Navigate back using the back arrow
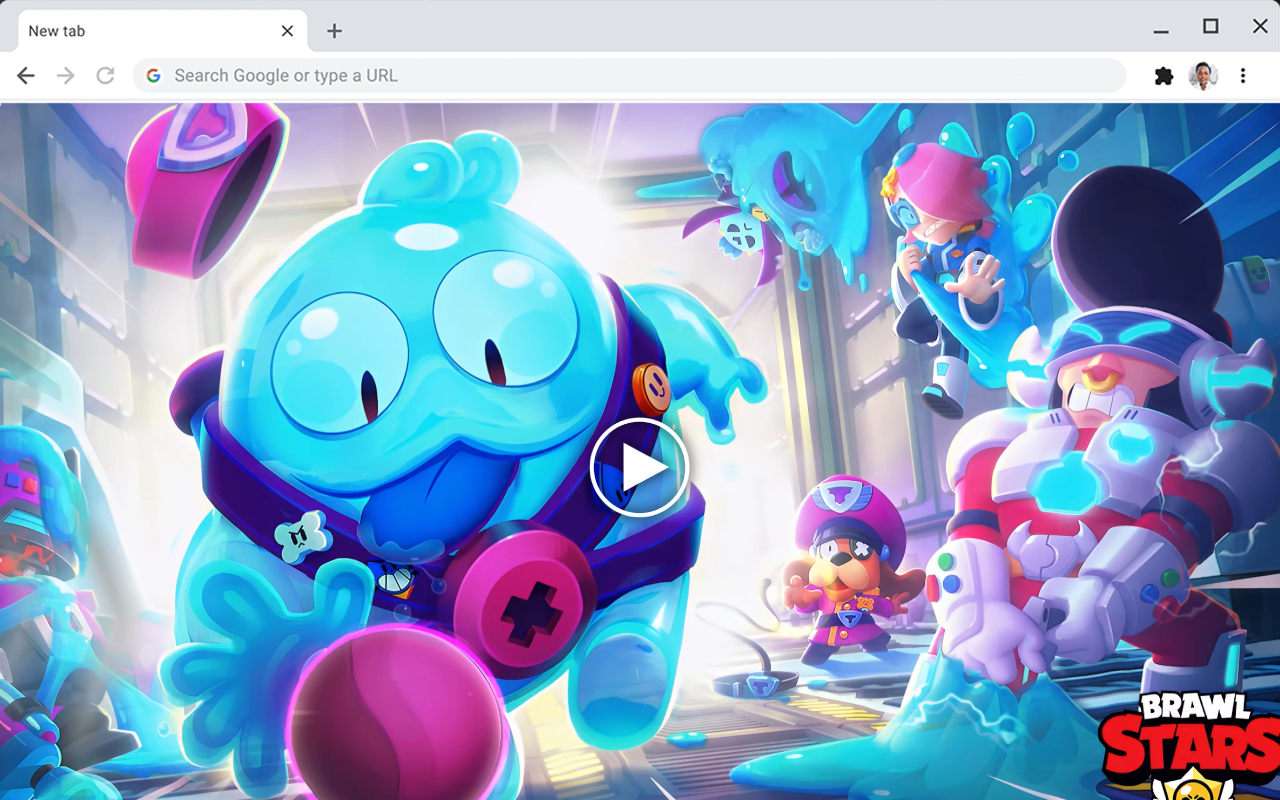Screen dimensions: 1280x800 tap(25, 75)
